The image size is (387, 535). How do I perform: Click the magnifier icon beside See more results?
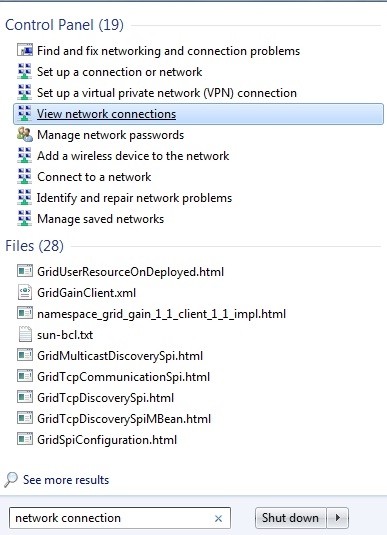[11, 479]
